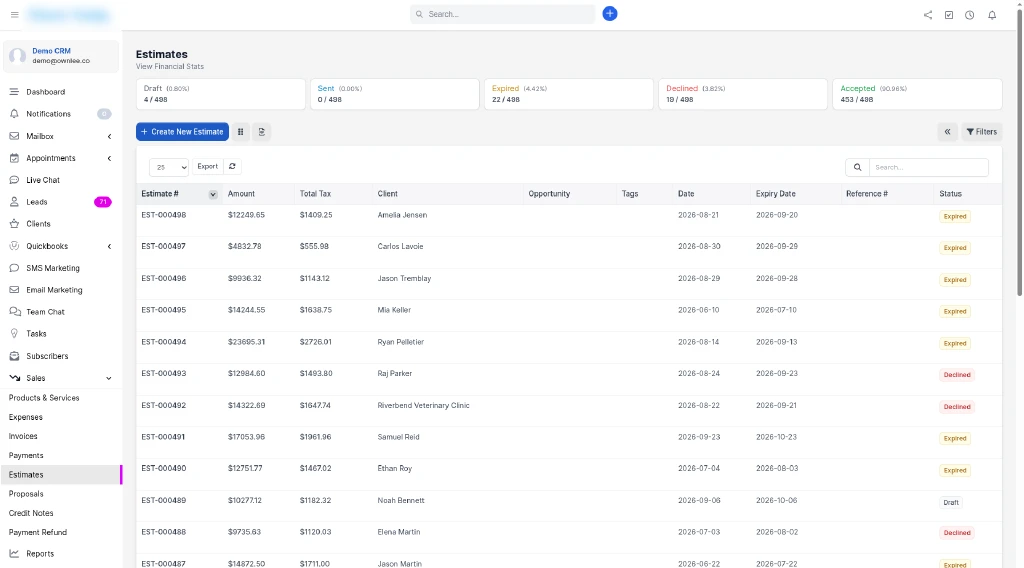This screenshot has height=568, width=1024.
Task: Sort by the Amount column header
Action: pyautogui.click(x=241, y=194)
